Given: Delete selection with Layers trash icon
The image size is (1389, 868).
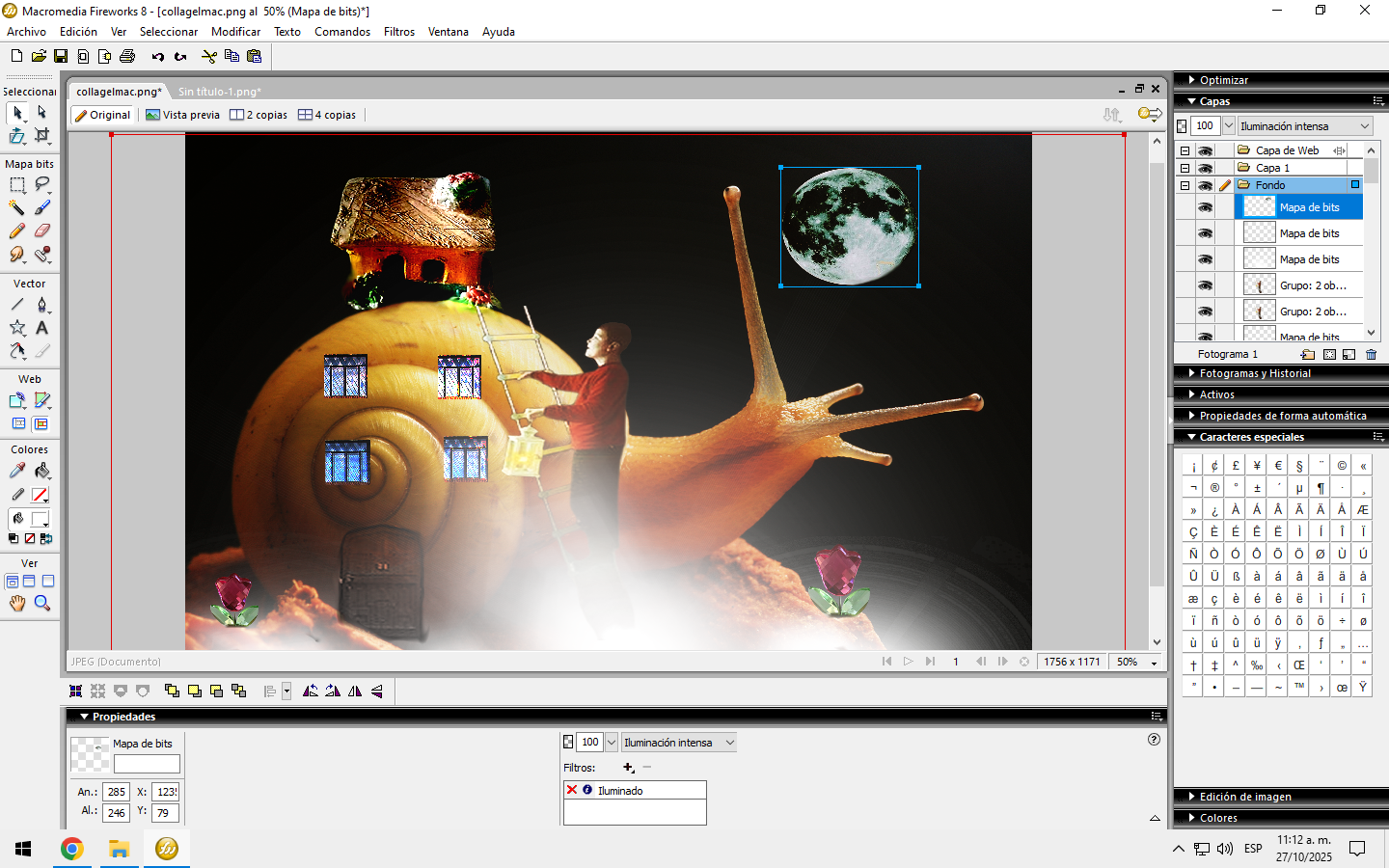Looking at the screenshot, I should 1371,355.
